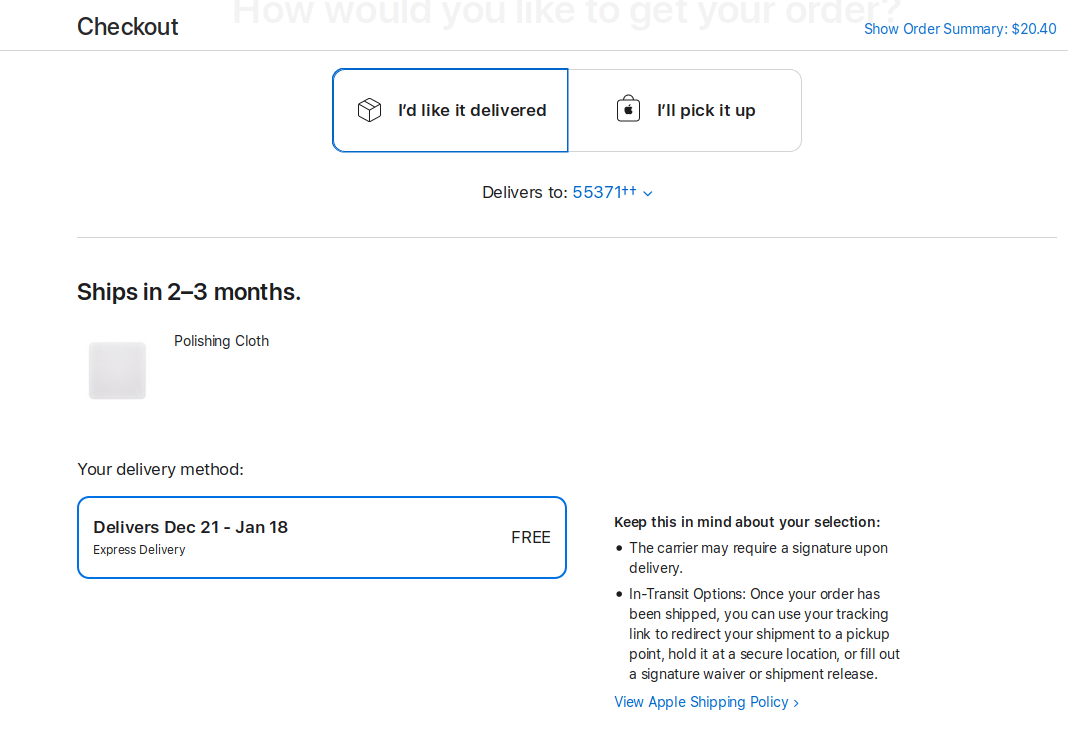
Task: Expand the chevron beside the ZIP code
Action: tap(648, 193)
